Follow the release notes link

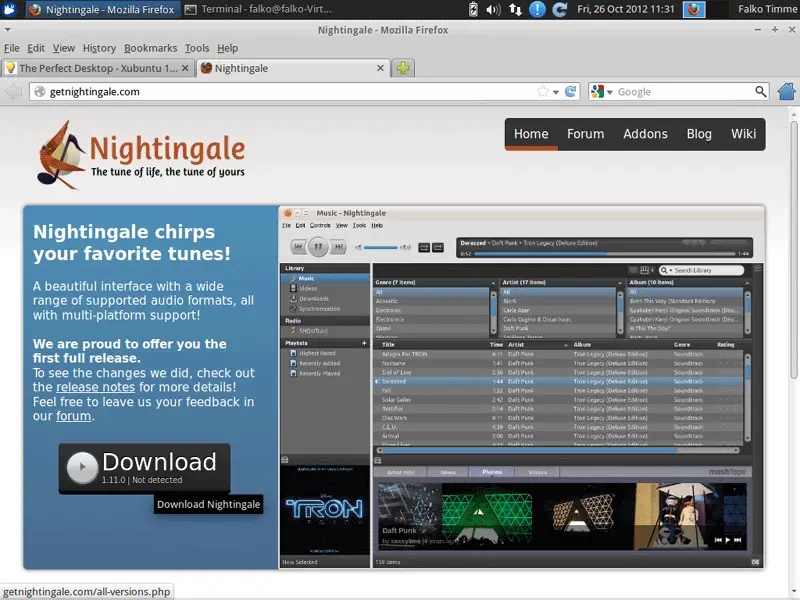pyautogui.click(x=95, y=387)
